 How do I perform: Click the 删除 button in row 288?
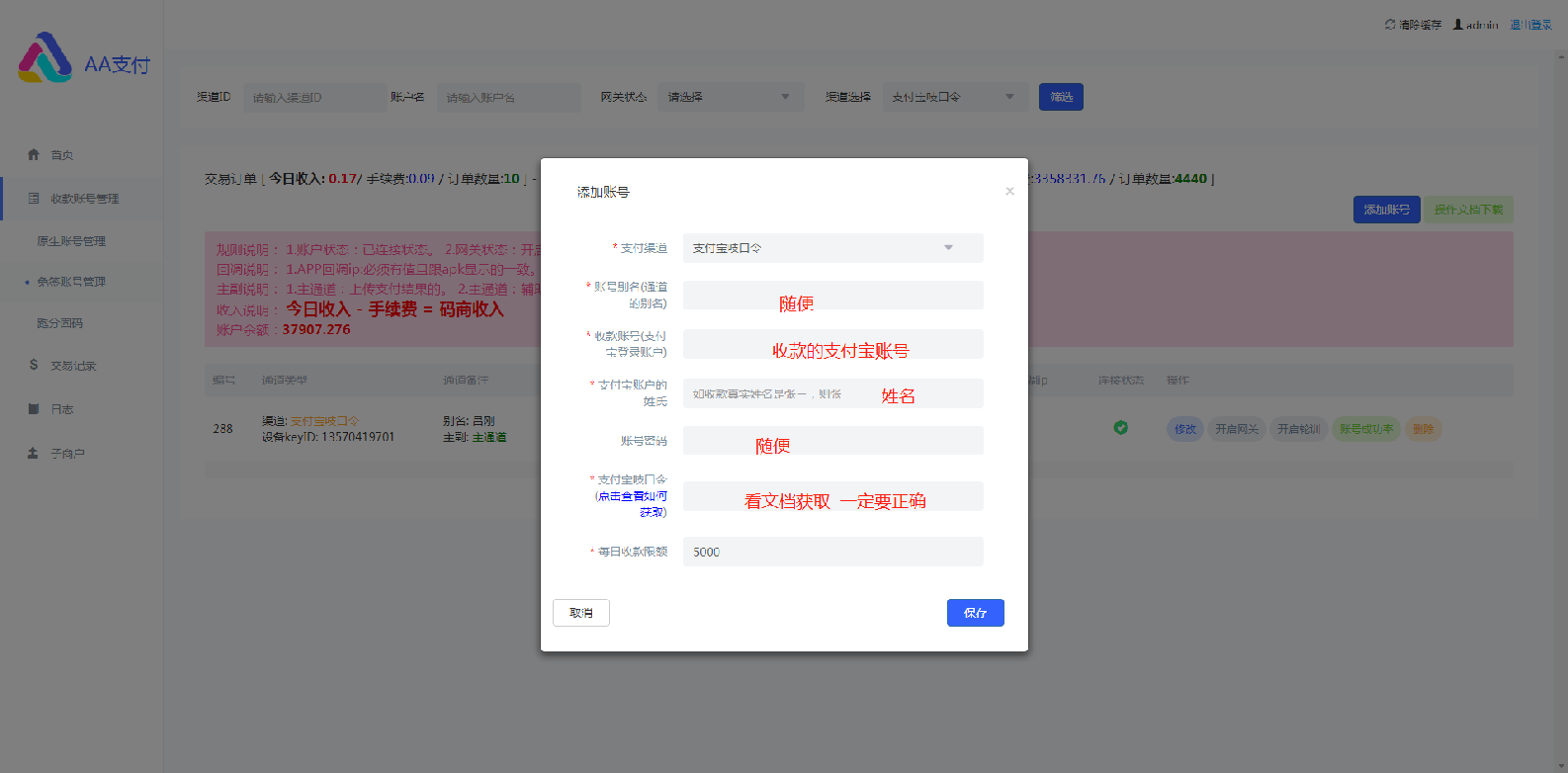point(1424,429)
